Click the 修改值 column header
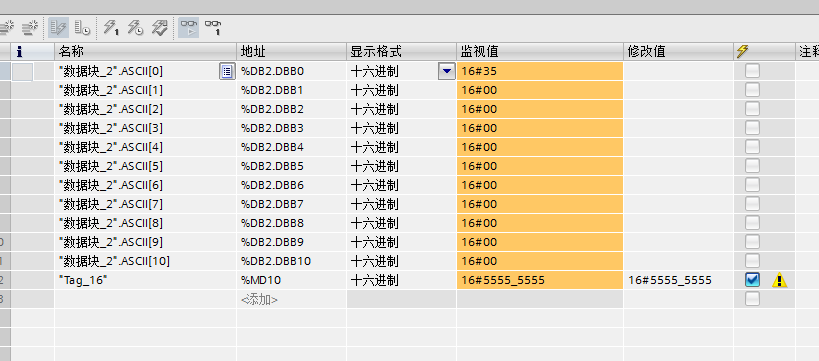The width and height of the screenshot is (819, 361). tap(678, 51)
